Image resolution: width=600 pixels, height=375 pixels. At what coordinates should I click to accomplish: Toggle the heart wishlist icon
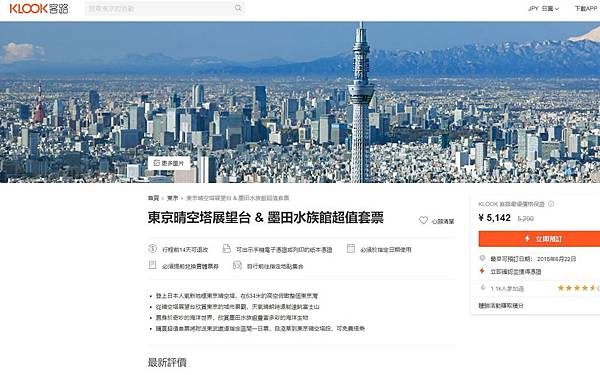point(423,220)
